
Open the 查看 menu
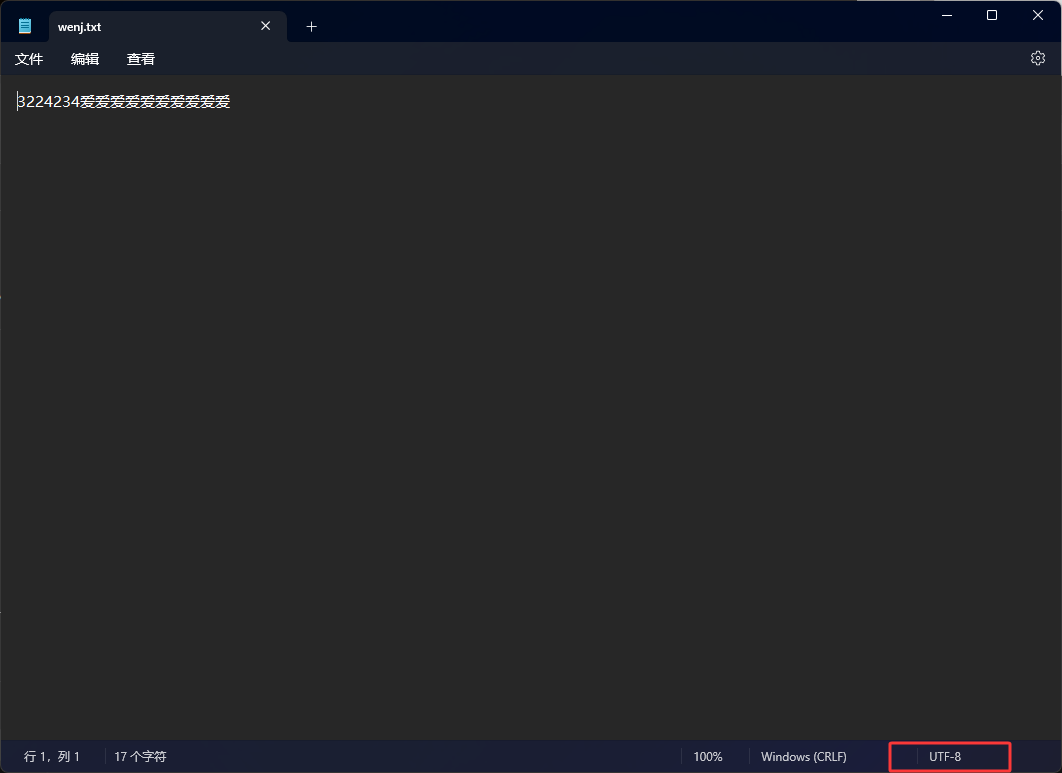140,59
